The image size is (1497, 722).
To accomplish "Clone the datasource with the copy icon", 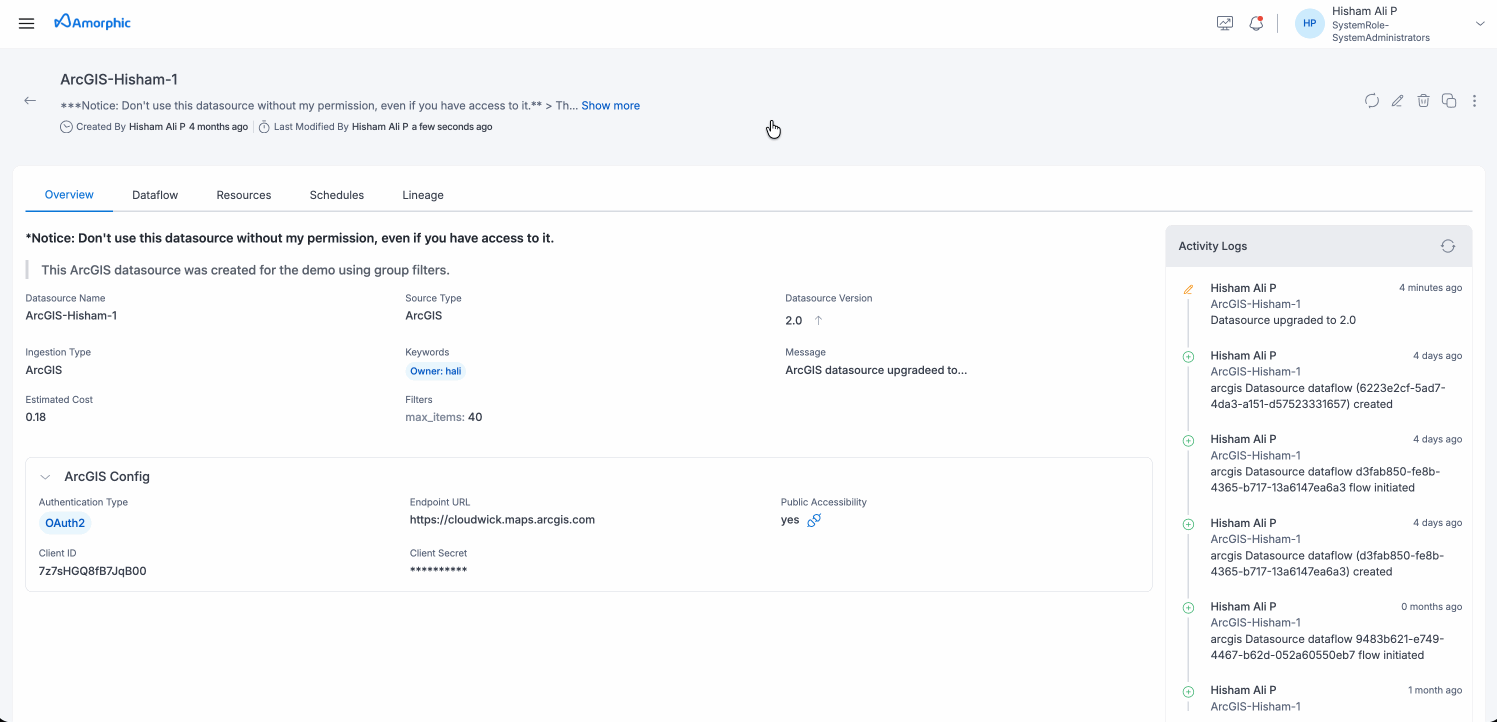I will tap(1449, 101).
